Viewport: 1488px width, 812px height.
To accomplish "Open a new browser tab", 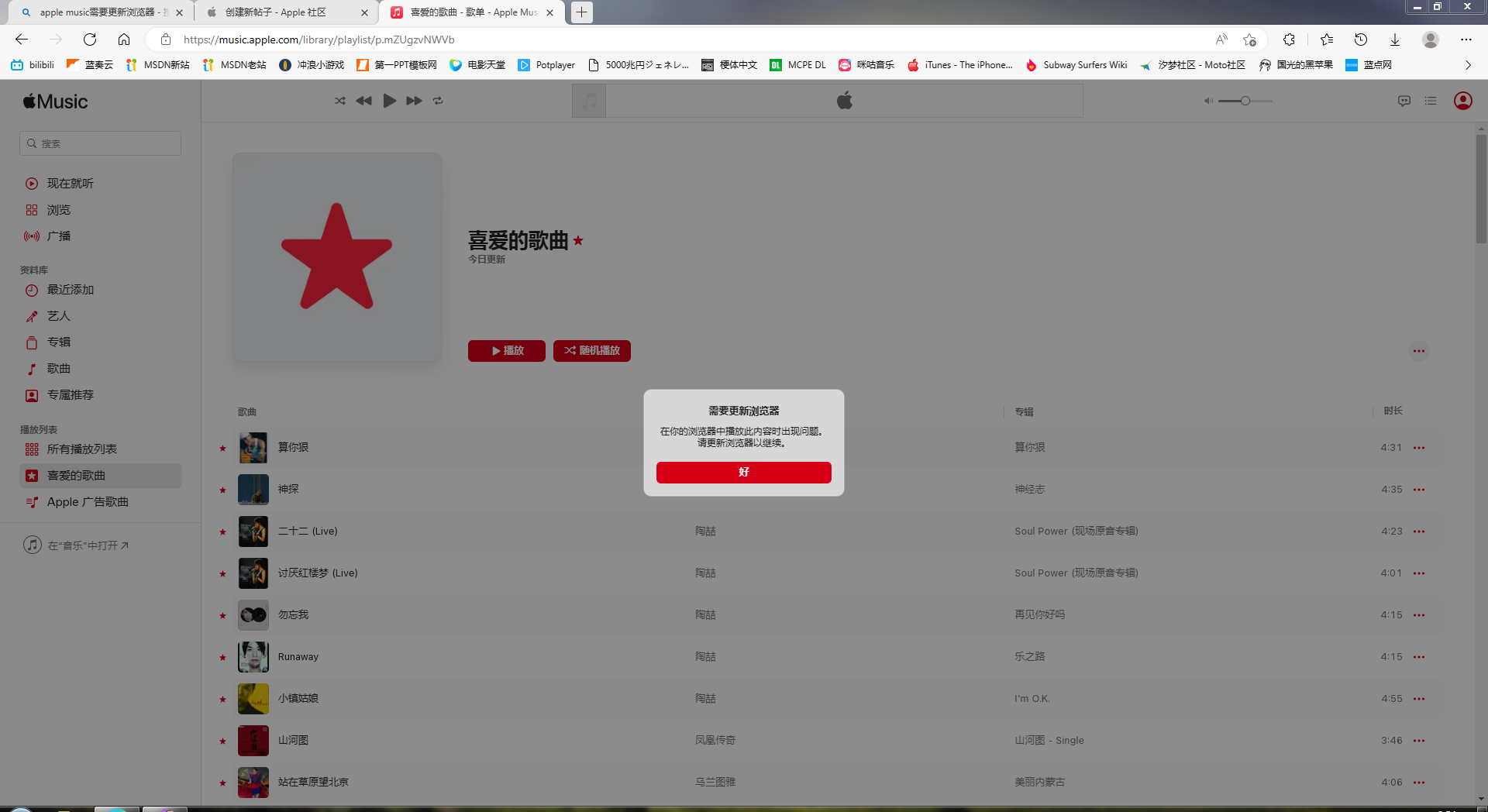I will (581, 12).
